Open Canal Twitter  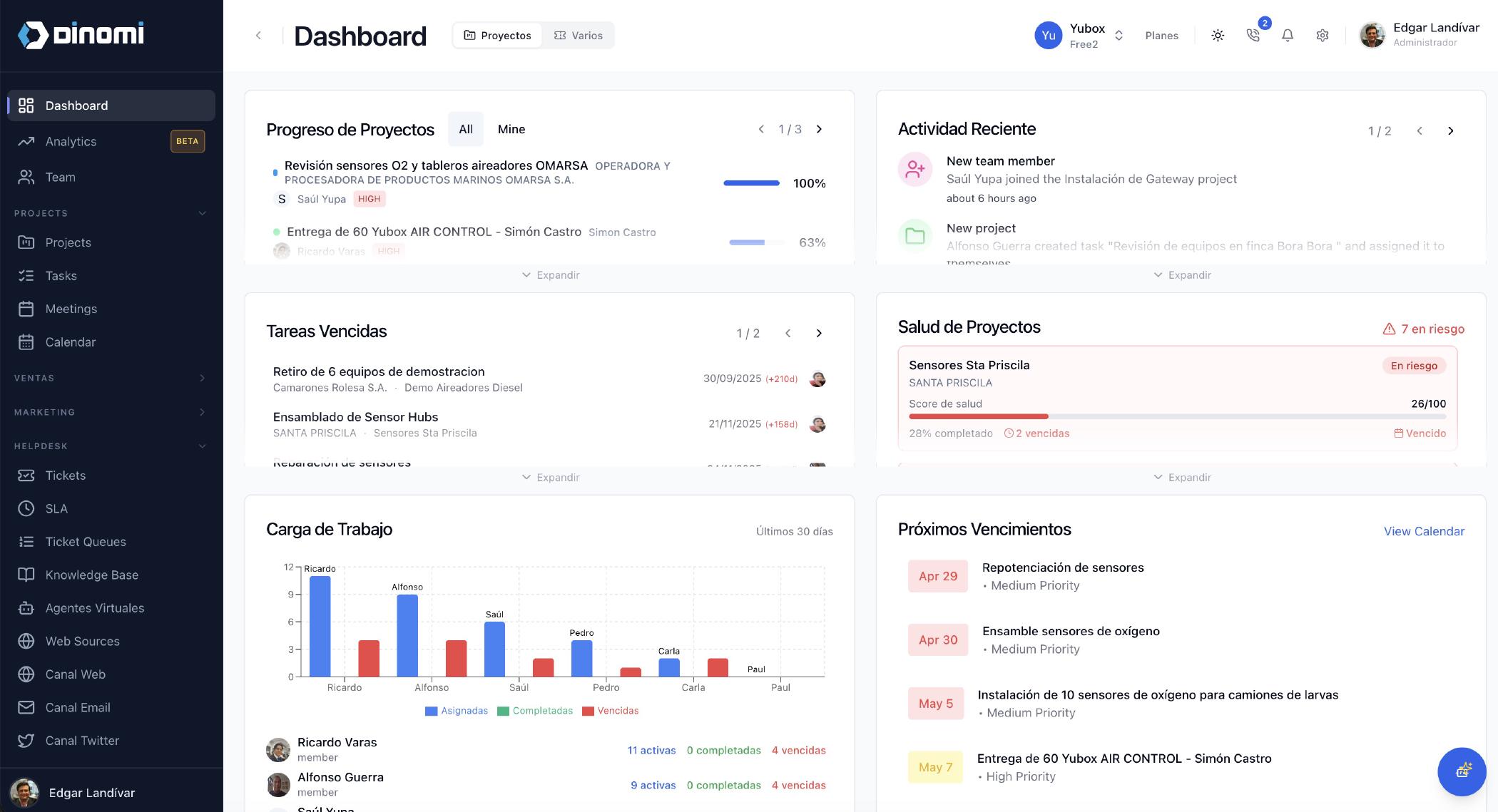[x=111, y=741]
